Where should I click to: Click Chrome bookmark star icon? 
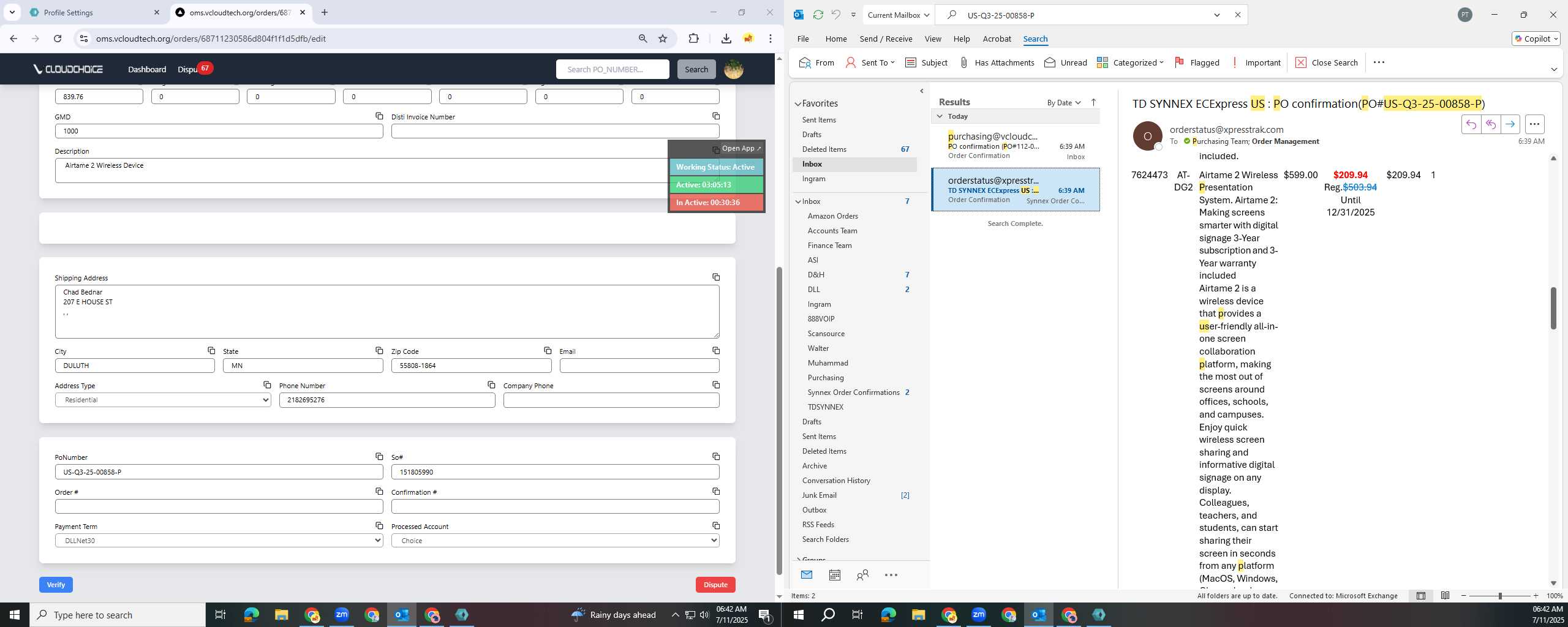[663, 39]
